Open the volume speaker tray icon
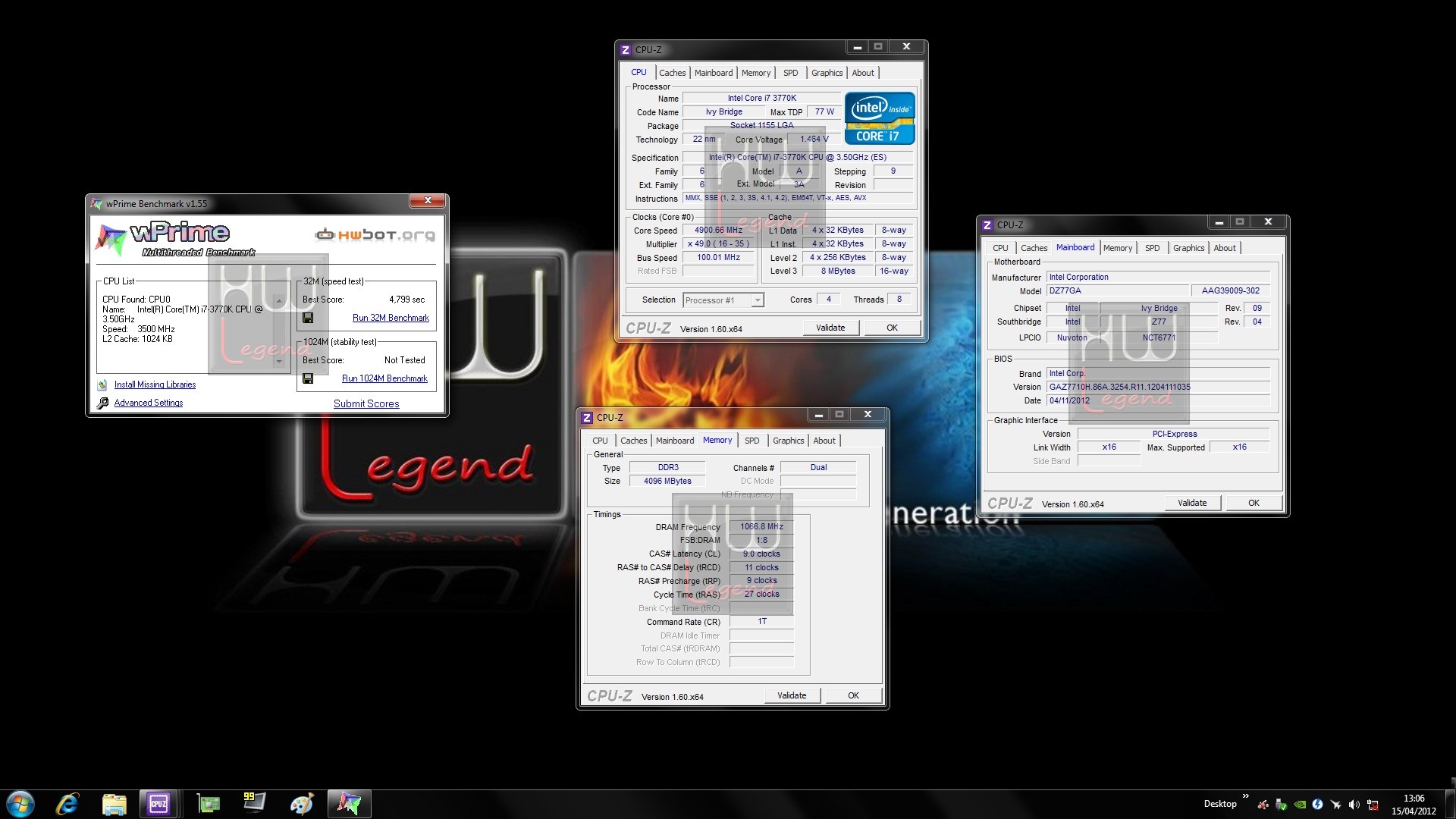Screen dimensions: 1456x819 pos(1354,805)
